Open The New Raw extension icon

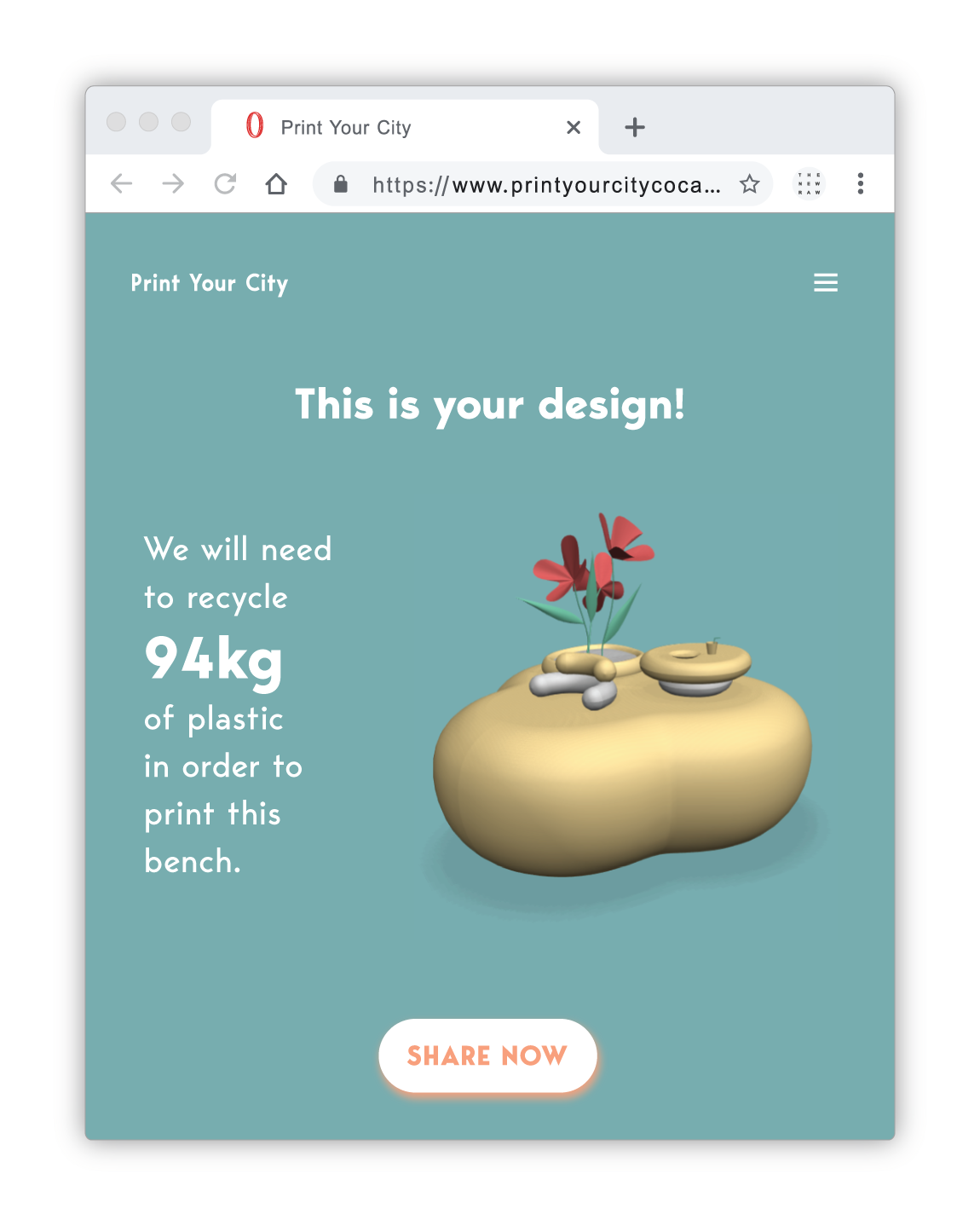809,183
